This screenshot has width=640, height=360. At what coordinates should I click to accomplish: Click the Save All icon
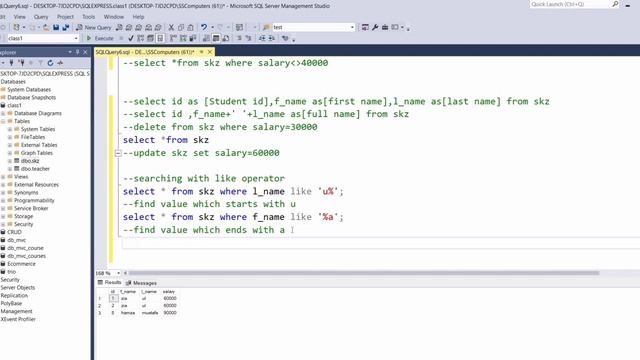(66, 27)
